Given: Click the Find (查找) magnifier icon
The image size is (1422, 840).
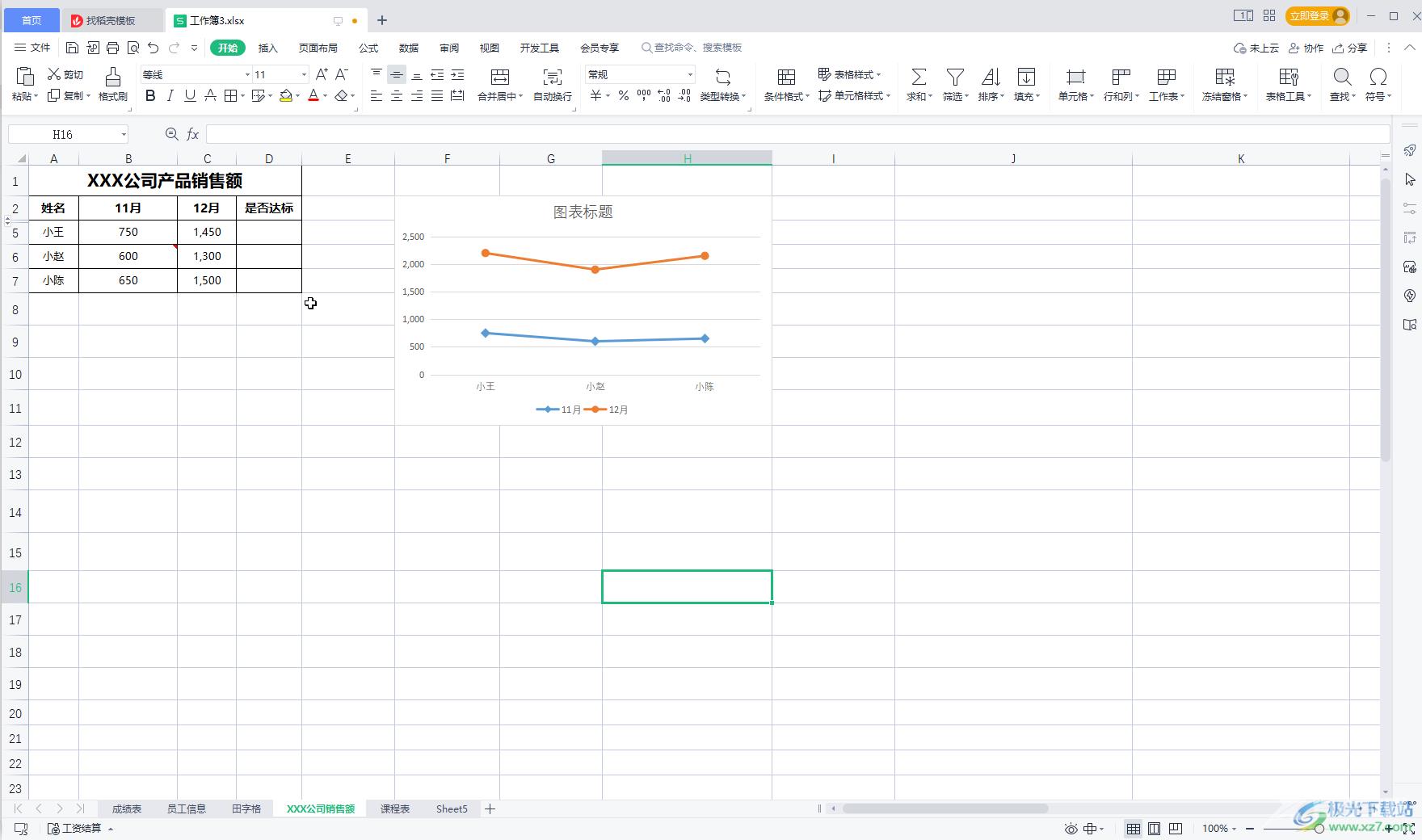Looking at the screenshot, I should (1342, 77).
